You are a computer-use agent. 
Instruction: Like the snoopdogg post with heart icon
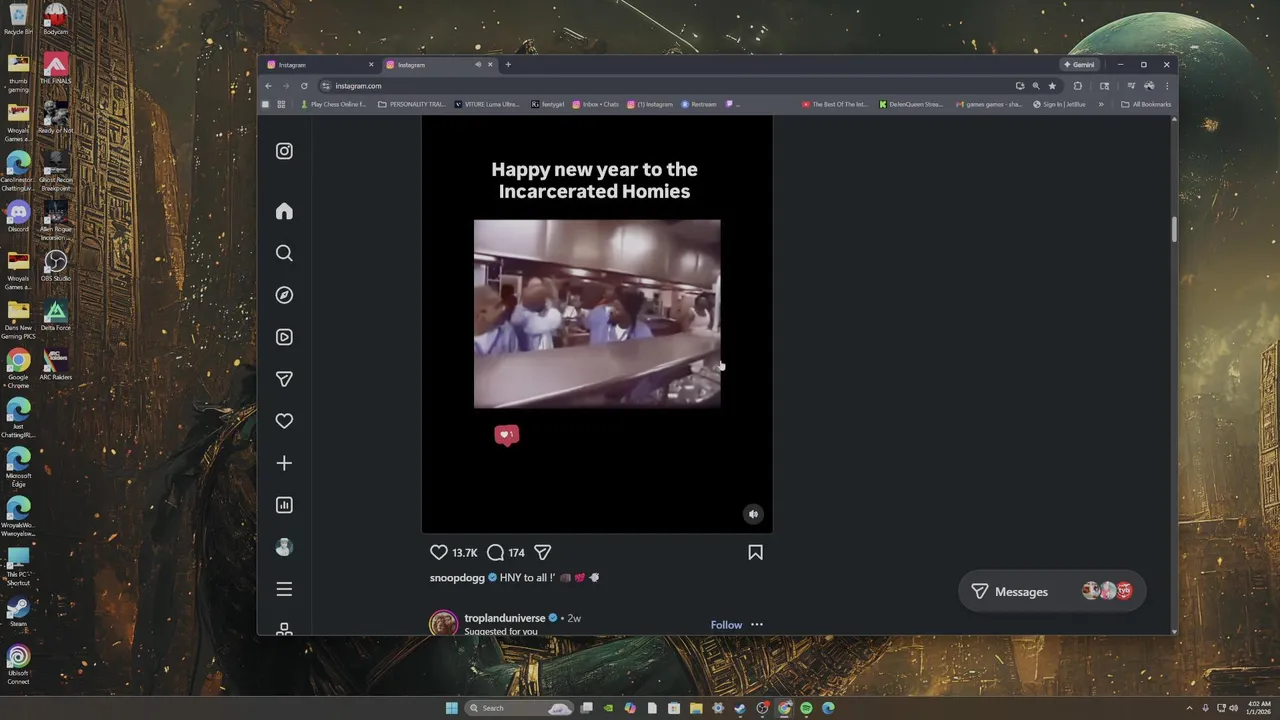439,552
